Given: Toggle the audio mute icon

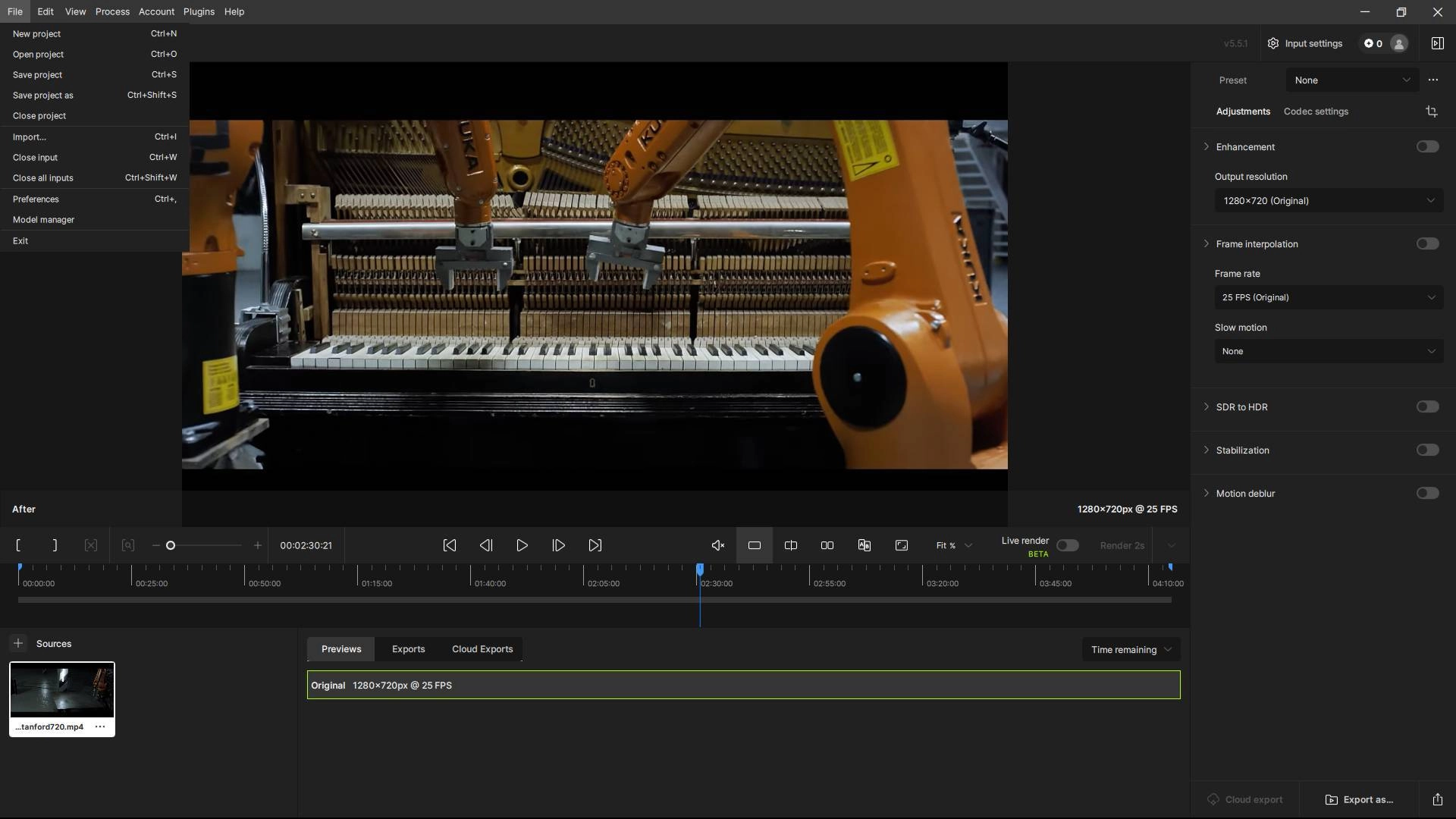Looking at the screenshot, I should [x=718, y=545].
